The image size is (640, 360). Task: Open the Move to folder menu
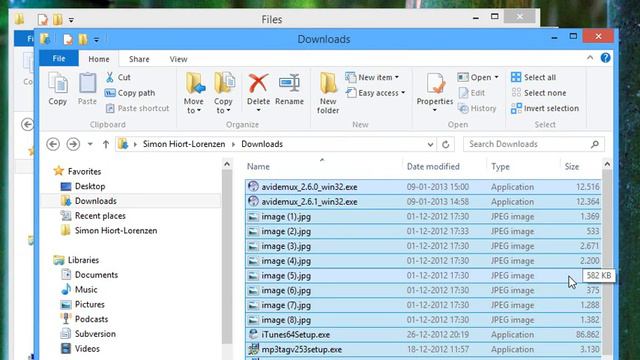point(194,93)
